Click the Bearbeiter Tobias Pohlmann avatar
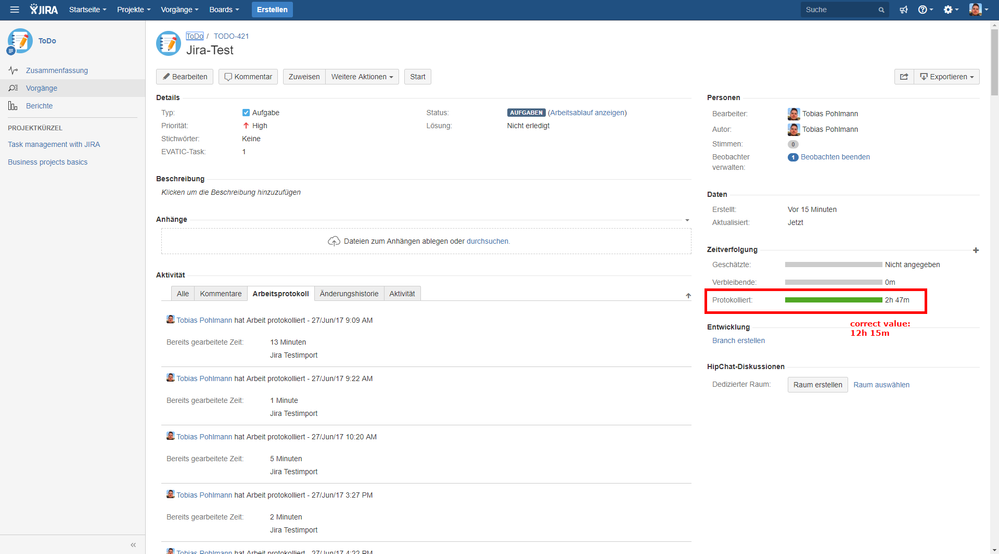Image resolution: width=999 pixels, height=554 pixels. pos(793,114)
